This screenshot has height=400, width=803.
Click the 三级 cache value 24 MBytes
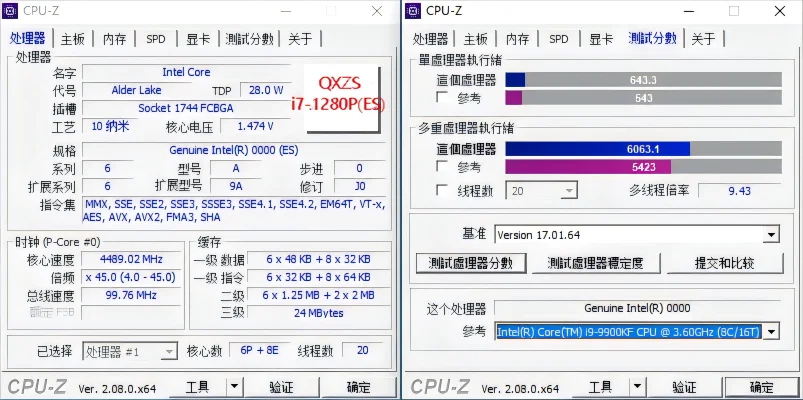[x=319, y=313]
